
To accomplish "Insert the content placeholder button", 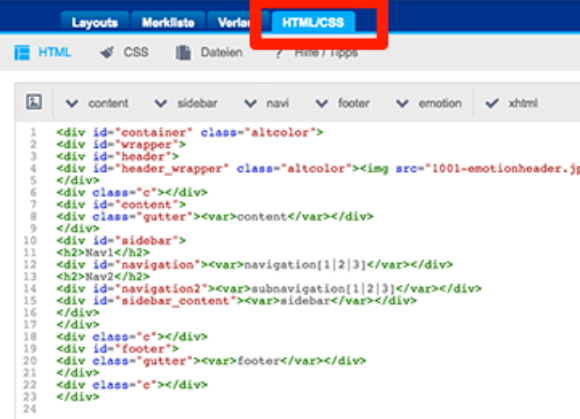I will pos(108,103).
